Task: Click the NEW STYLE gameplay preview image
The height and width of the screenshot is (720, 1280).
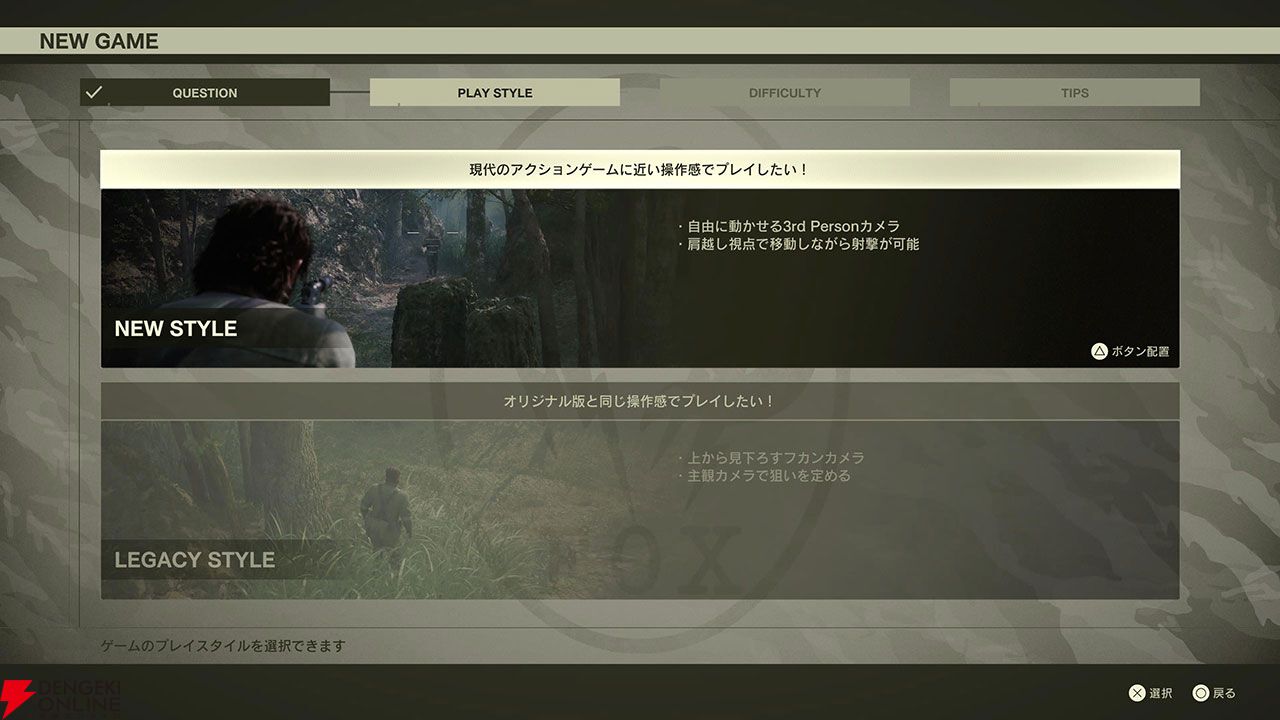Action: [370, 278]
